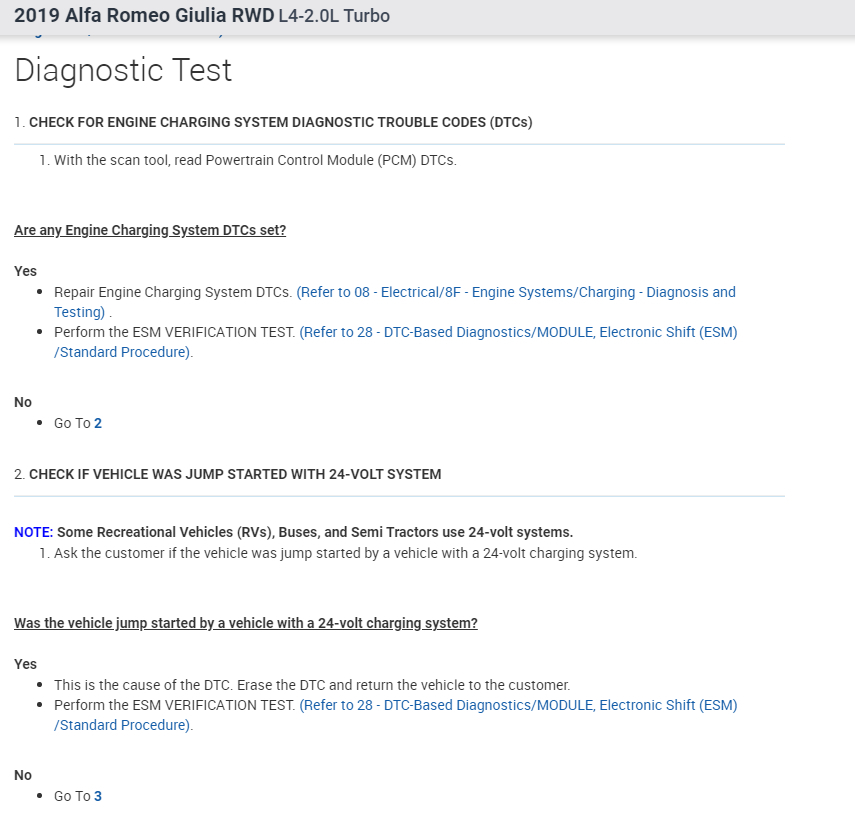Click the "read Powertrain Control Module DTCs" instruction
The image size is (855, 827).
coord(255,160)
